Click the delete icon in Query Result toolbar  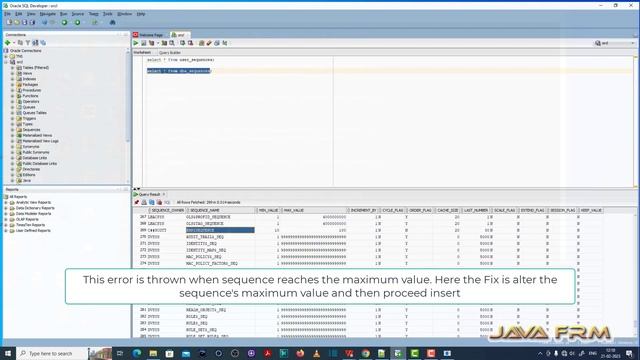point(160,202)
